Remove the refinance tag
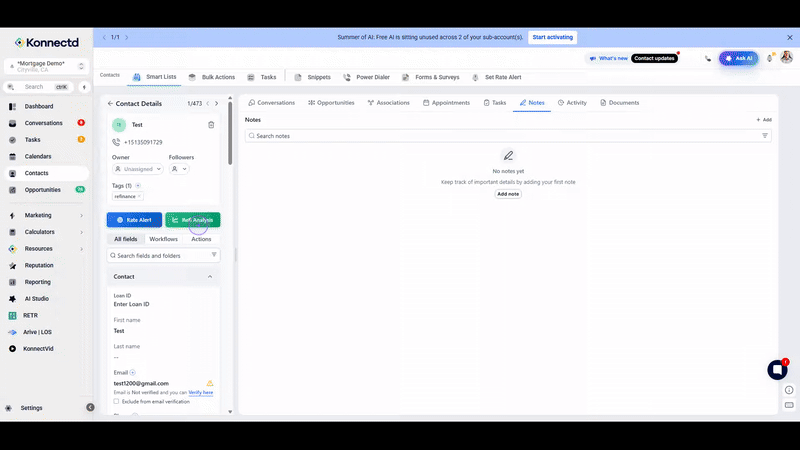800x450 pixels. coord(139,196)
